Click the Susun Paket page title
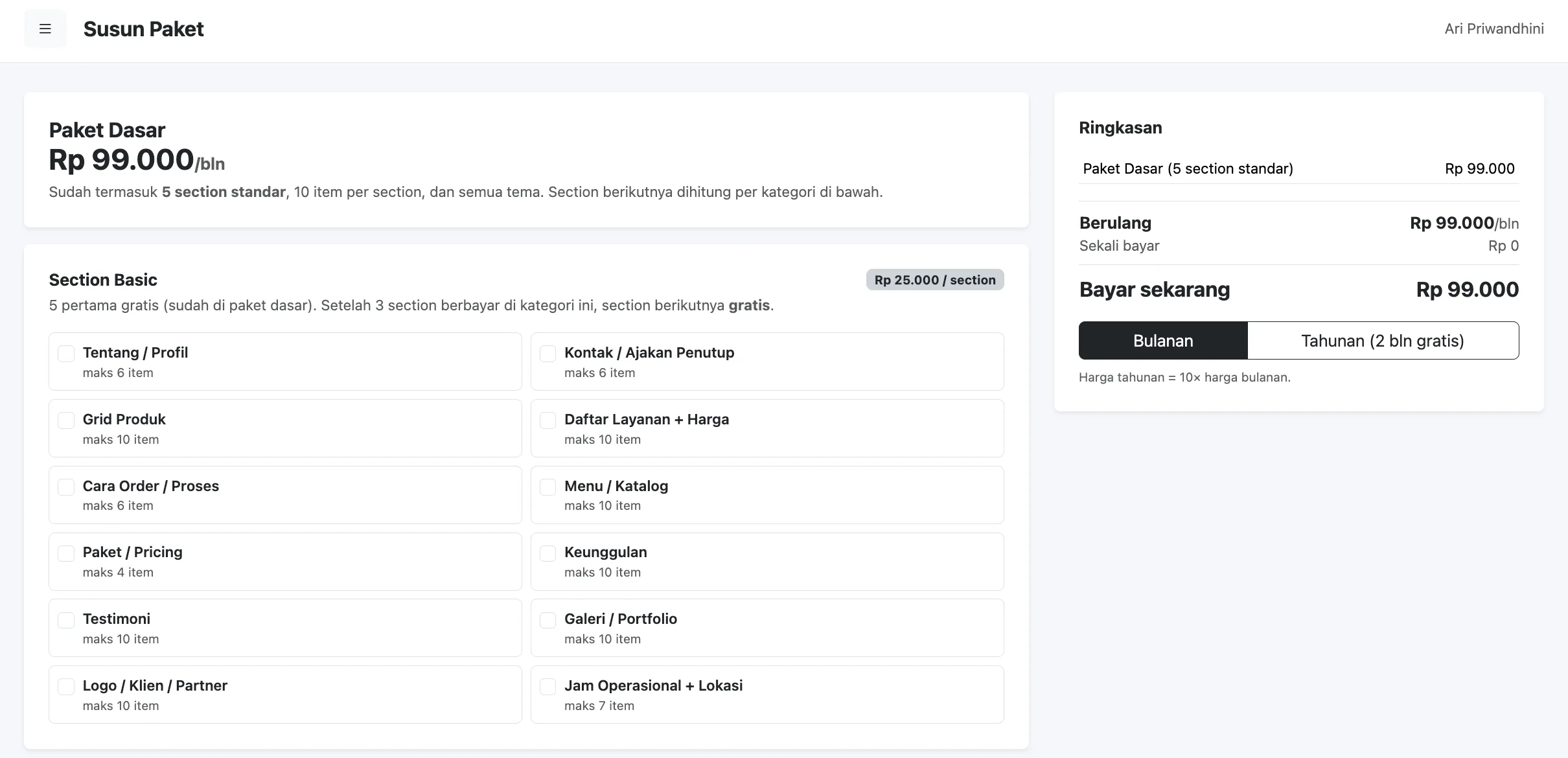Image resolution: width=1568 pixels, height=758 pixels. pyautogui.click(x=143, y=29)
